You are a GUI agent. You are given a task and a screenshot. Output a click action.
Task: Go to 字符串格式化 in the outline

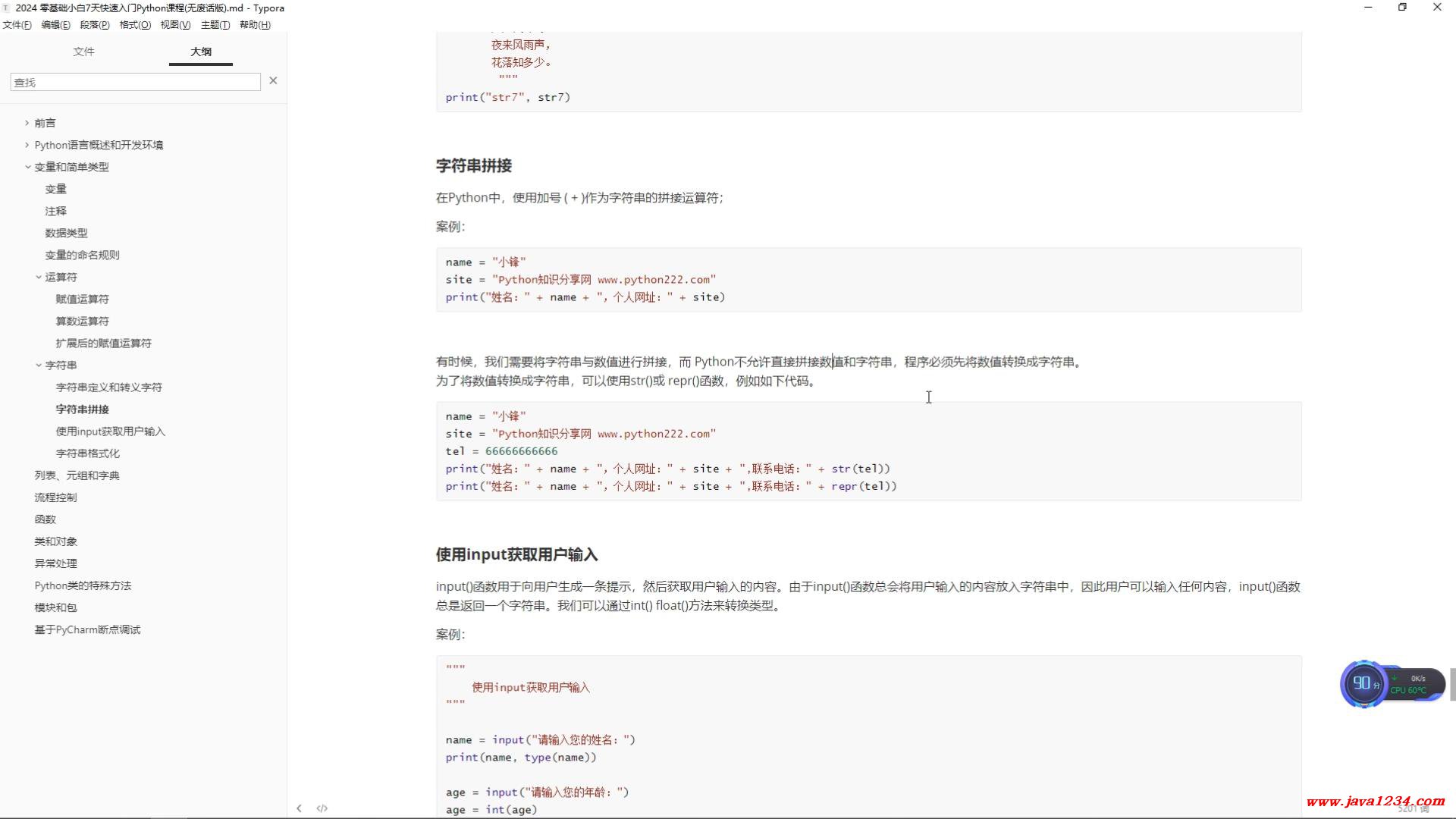(87, 453)
